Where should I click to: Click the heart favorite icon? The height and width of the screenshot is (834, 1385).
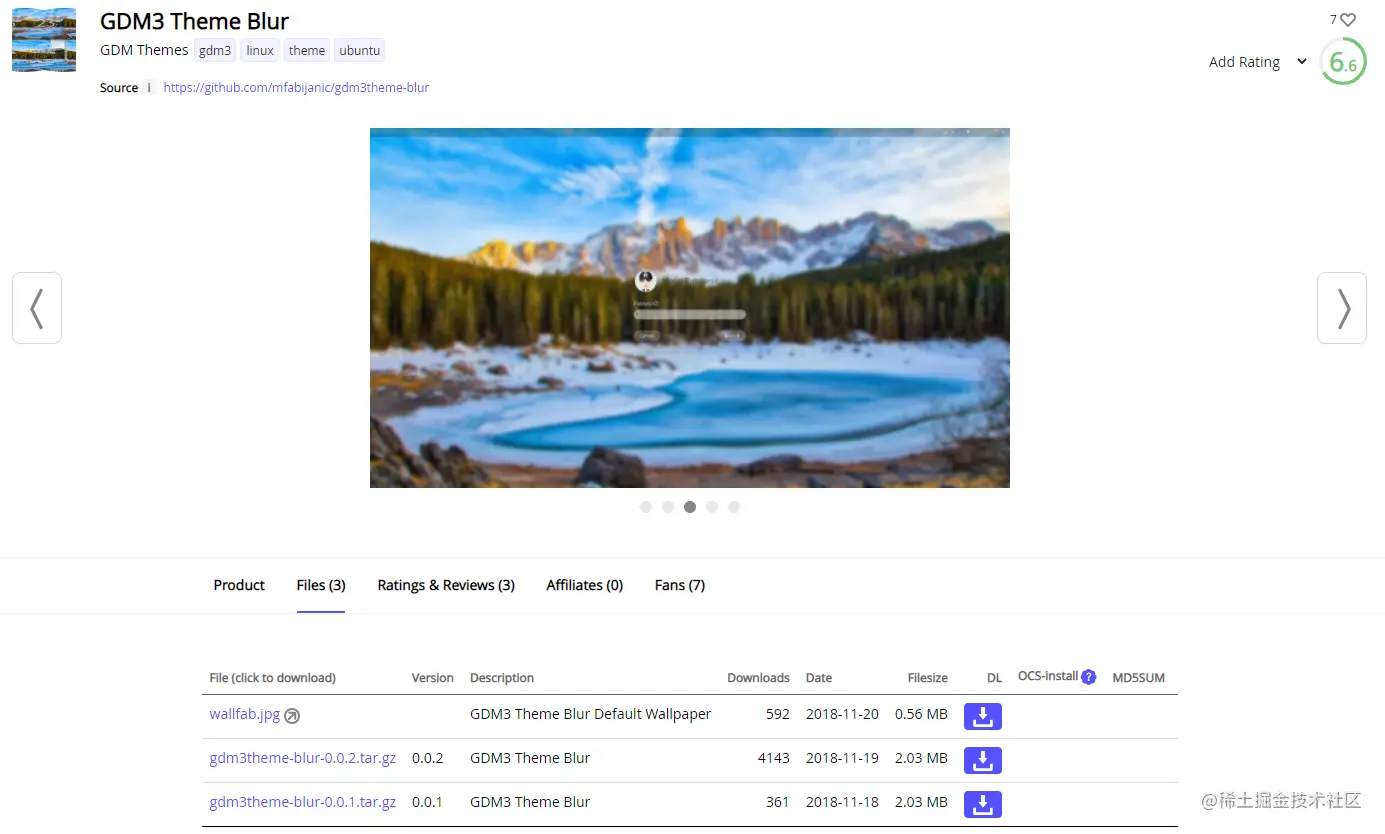click(1348, 20)
